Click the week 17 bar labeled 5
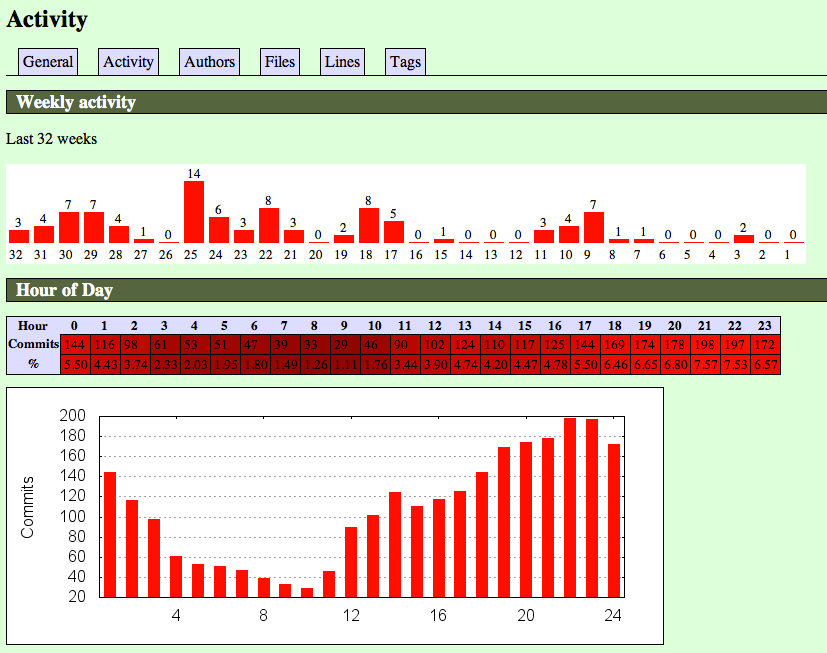 tap(394, 232)
